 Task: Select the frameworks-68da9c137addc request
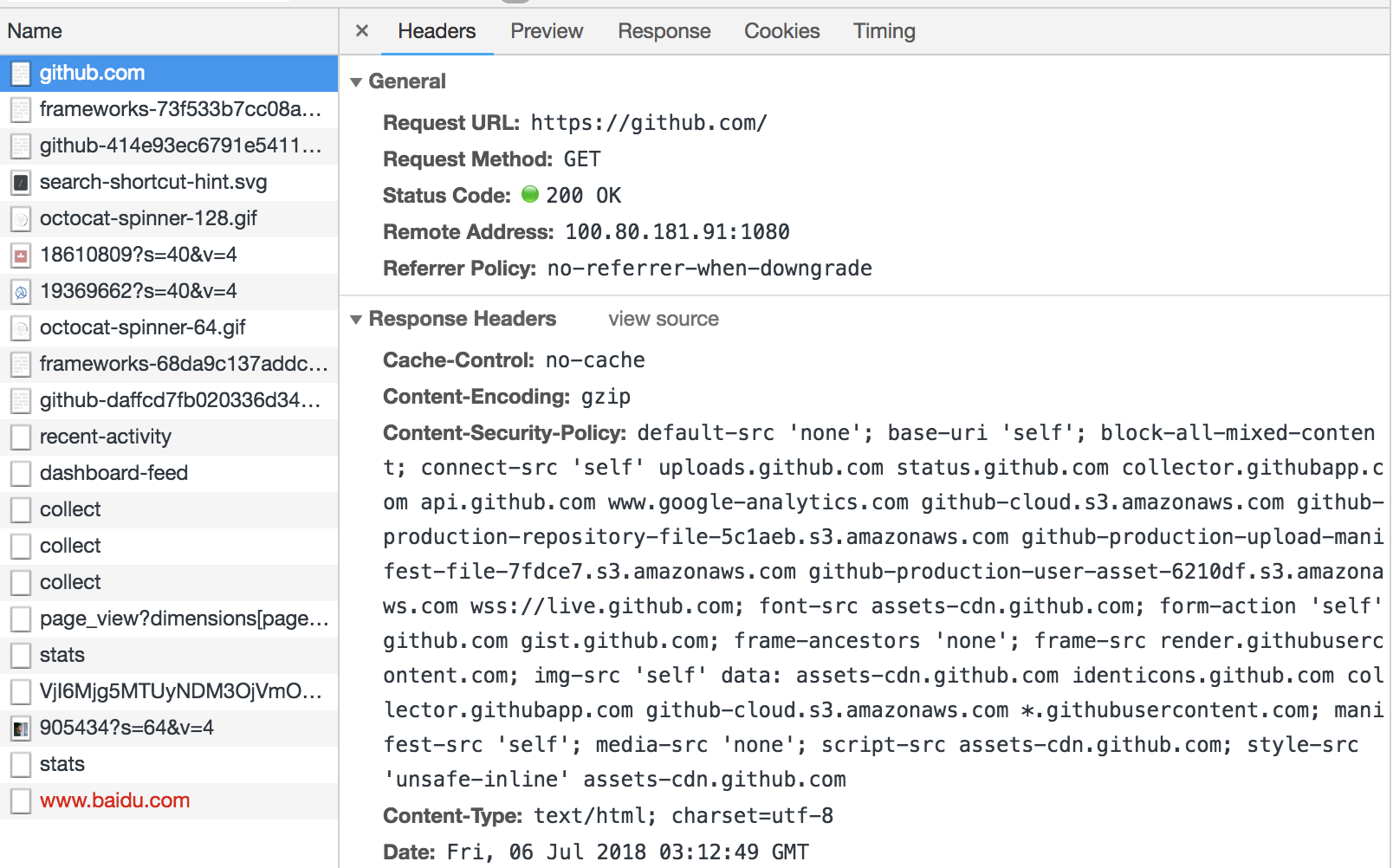point(169,365)
